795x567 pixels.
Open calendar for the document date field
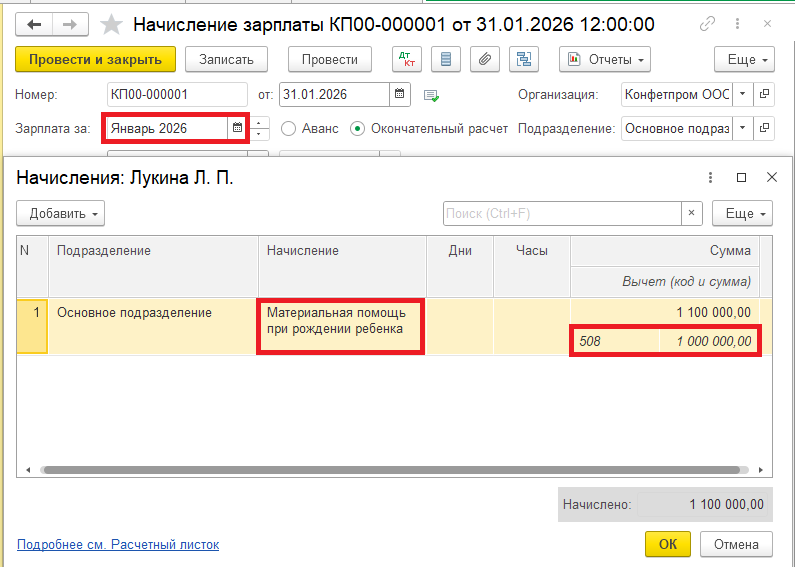(x=400, y=94)
